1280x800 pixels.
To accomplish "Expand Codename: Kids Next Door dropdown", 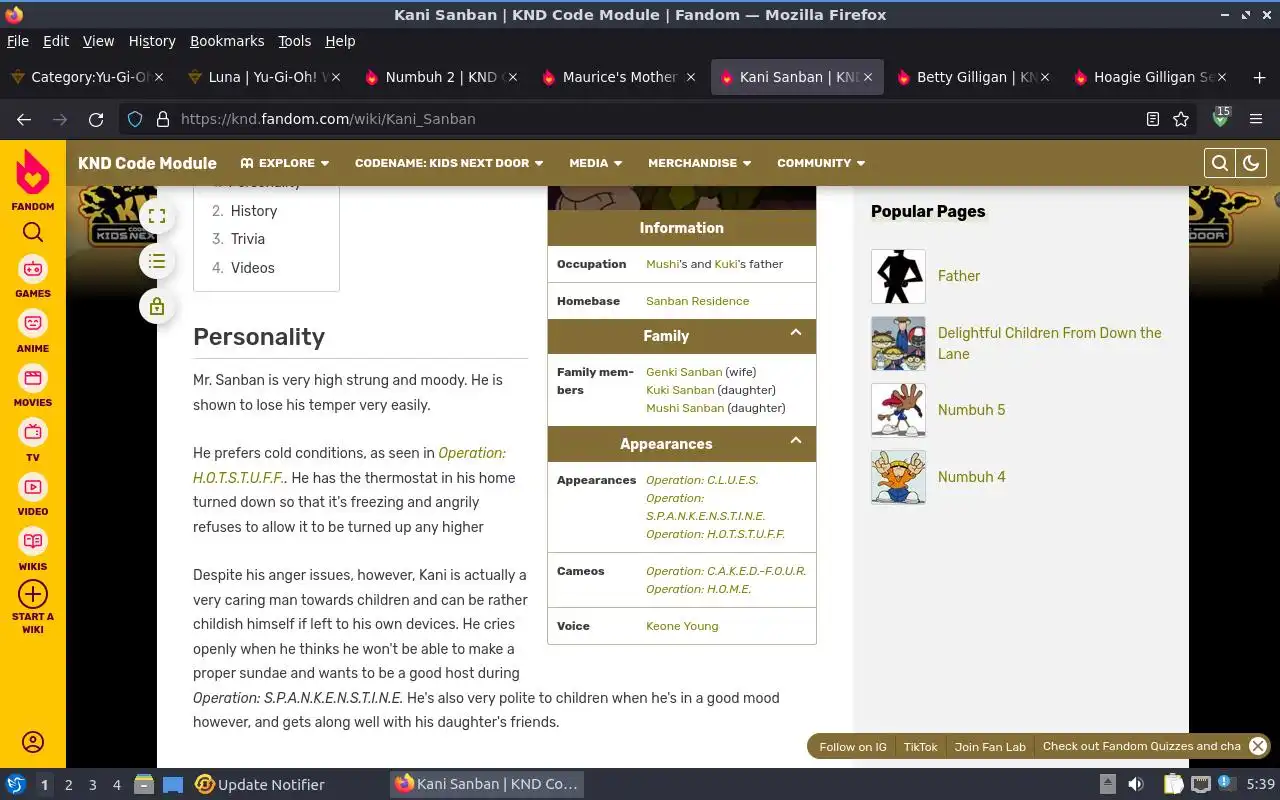I will click(449, 163).
